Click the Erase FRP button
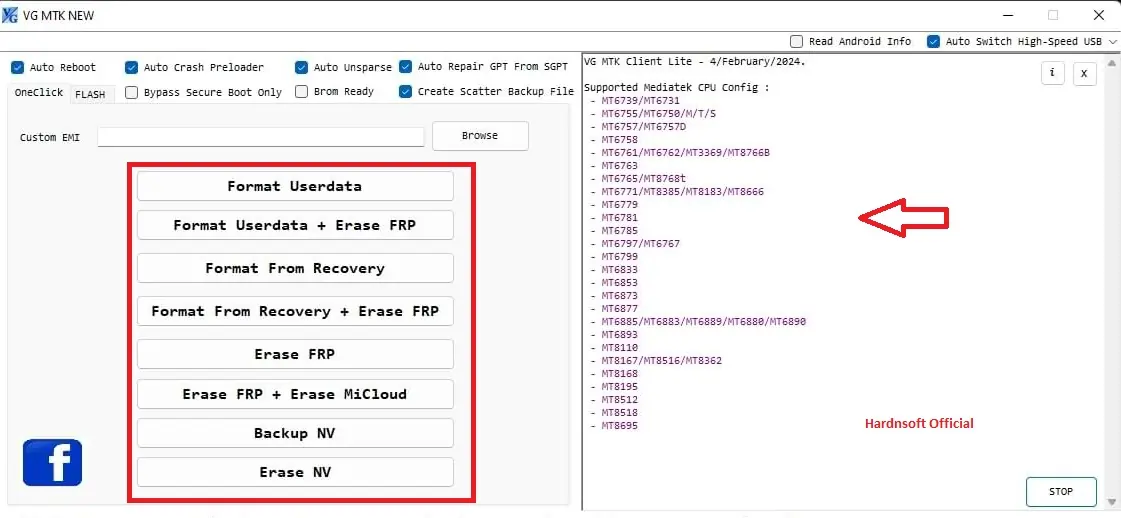The height and width of the screenshot is (518, 1121). click(x=295, y=354)
